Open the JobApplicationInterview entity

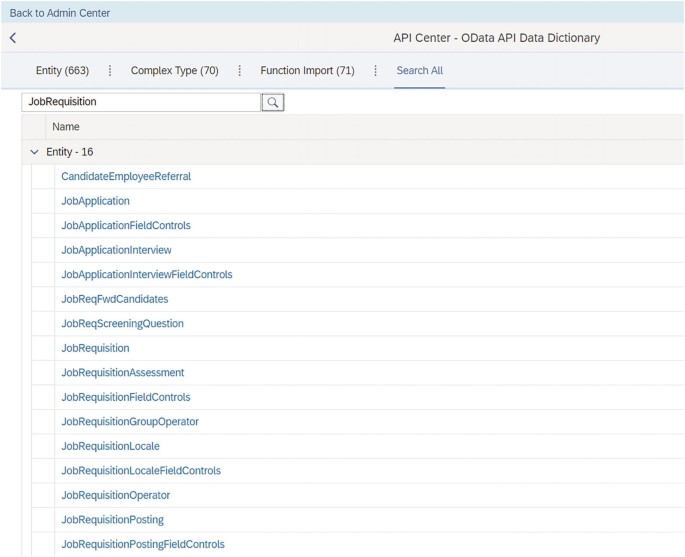click(x=116, y=250)
